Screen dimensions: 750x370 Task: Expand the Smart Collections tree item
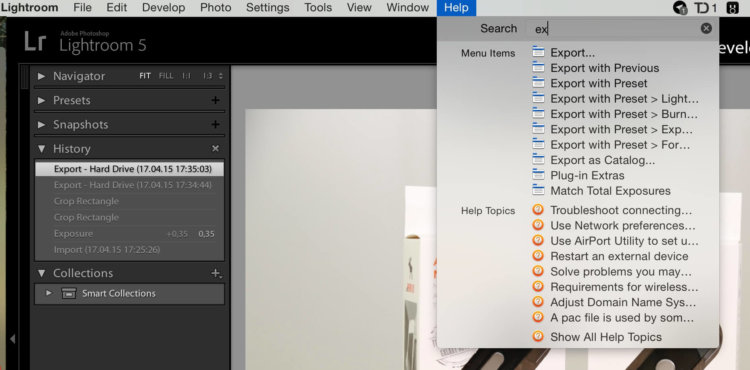pos(48,293)
